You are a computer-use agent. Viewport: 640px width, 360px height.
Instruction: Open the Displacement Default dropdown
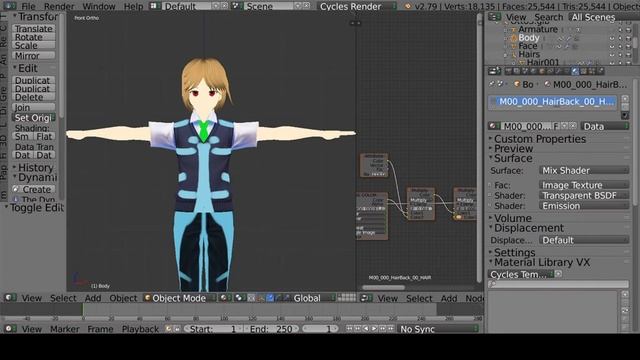pyautogui.click(x=584, y=240)
